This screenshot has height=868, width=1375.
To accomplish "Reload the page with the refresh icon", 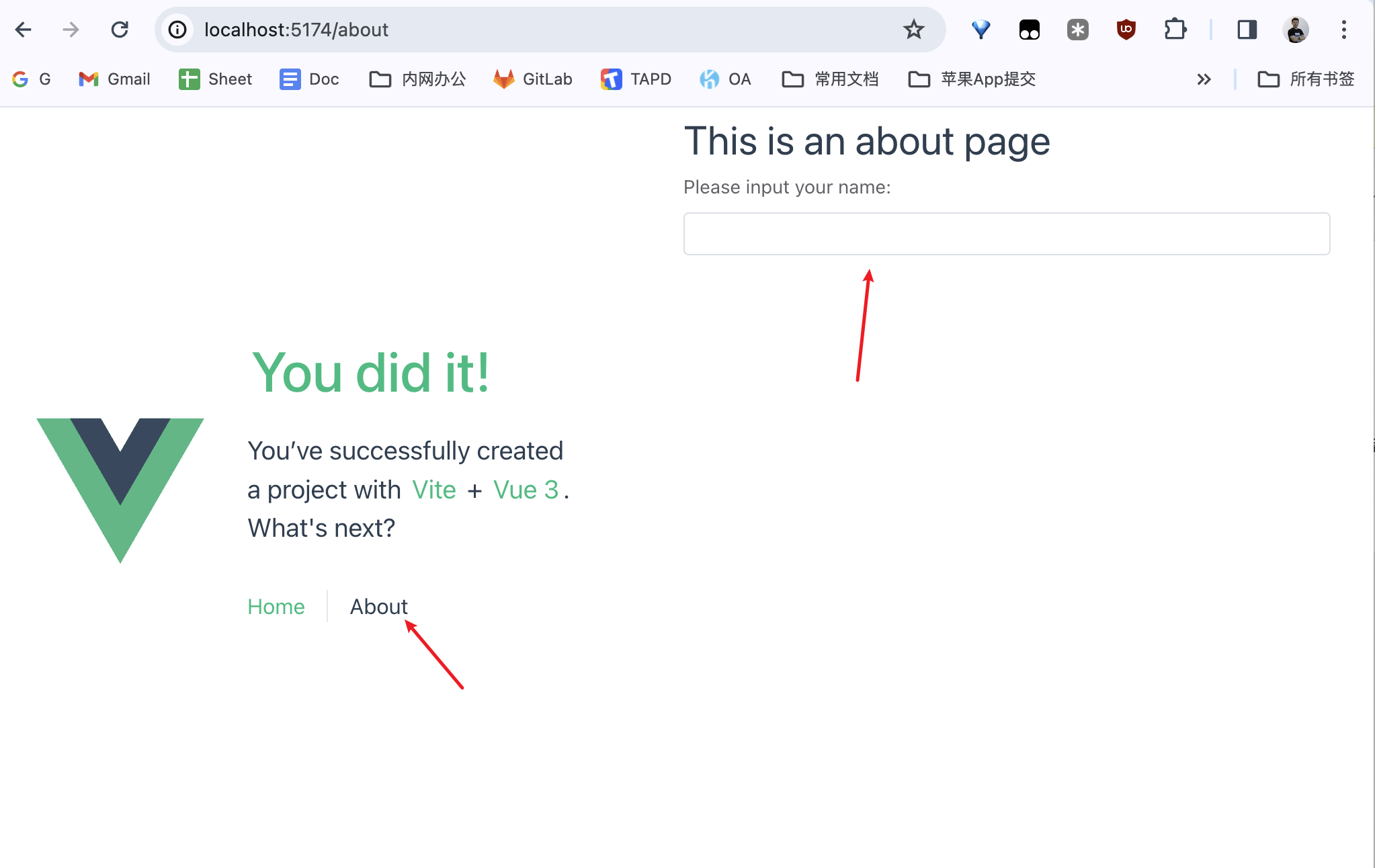I will click(120, 30).
